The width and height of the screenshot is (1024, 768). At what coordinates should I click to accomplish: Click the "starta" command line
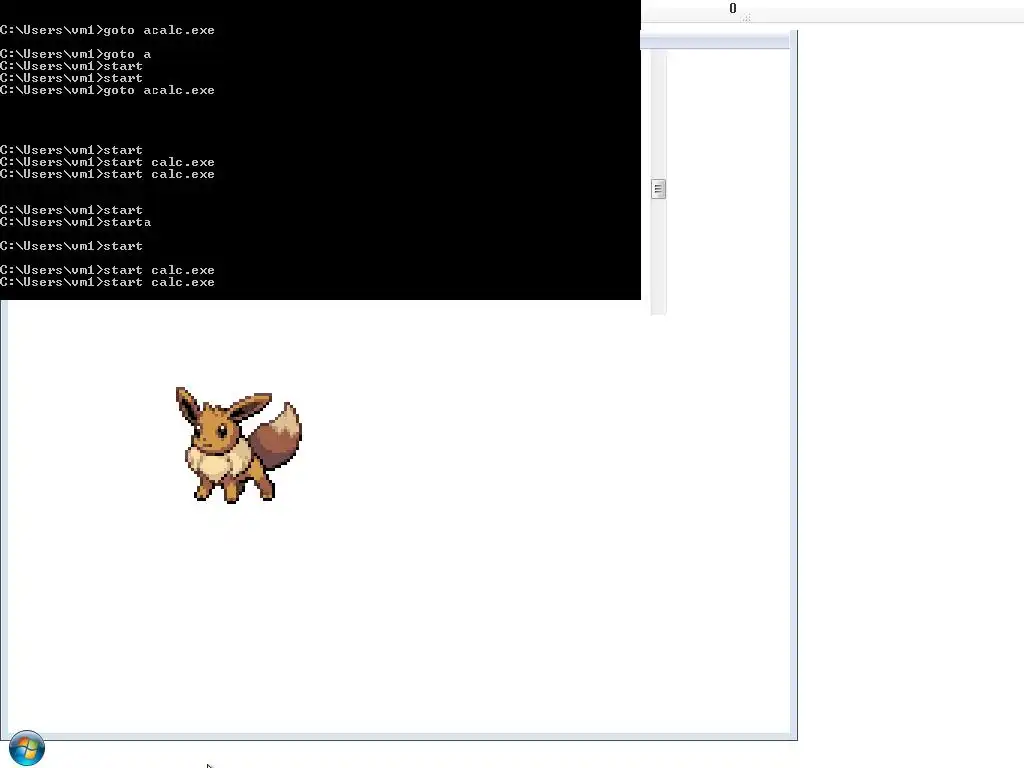[76, 222]
